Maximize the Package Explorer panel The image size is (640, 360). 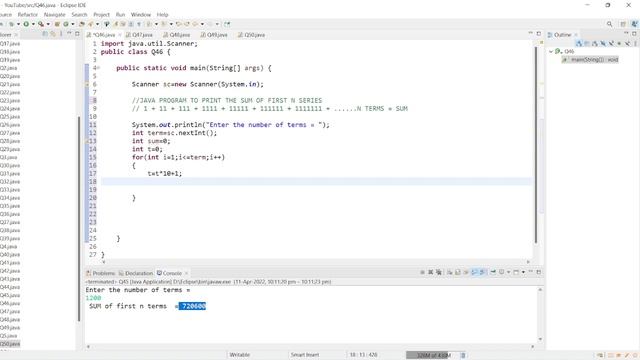[77, 33]
